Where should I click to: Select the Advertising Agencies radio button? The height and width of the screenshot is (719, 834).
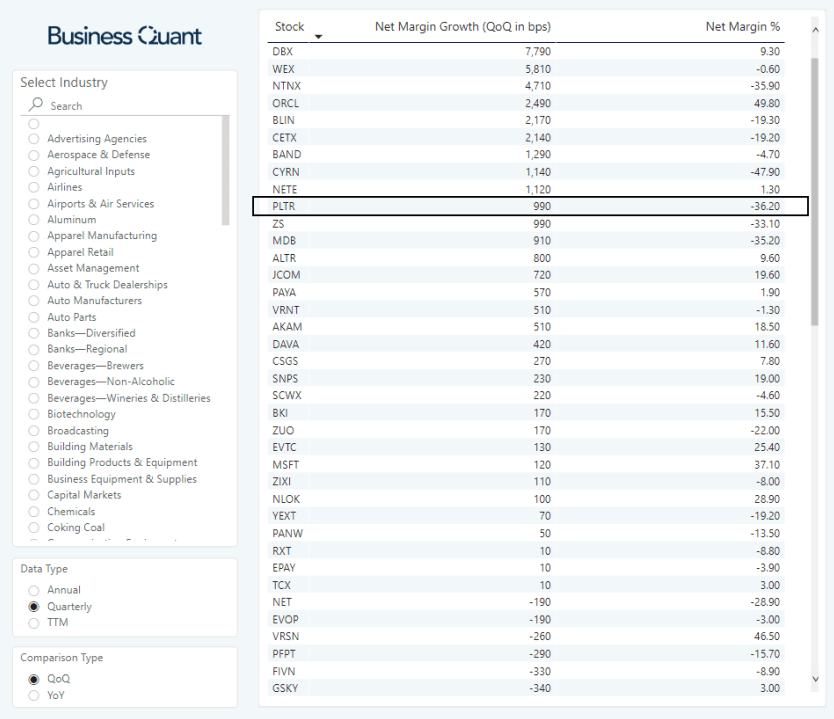click(x=34, y=139)
